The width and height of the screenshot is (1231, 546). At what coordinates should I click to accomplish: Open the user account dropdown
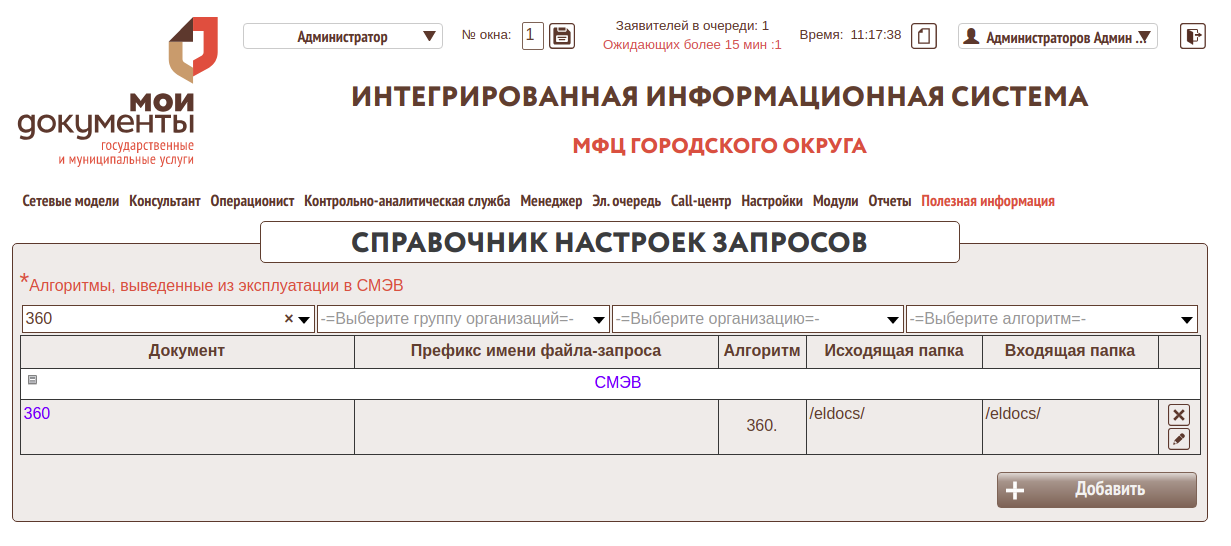1057,37
